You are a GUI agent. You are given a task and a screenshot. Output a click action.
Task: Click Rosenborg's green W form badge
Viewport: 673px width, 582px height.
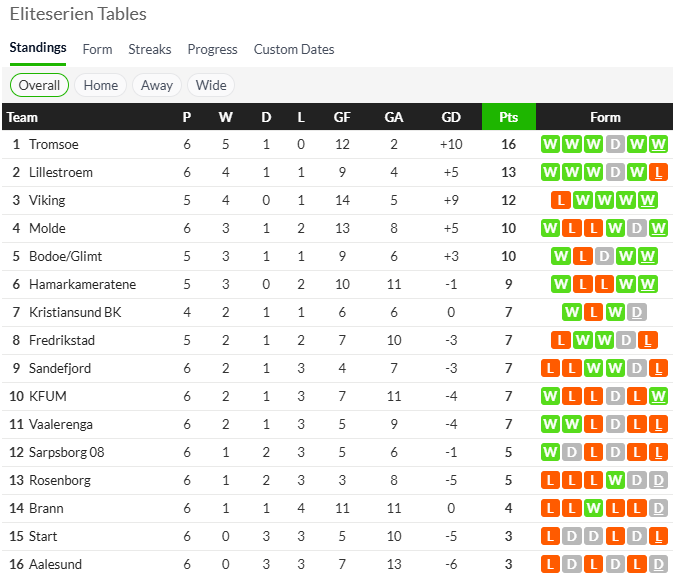(615, 480)
